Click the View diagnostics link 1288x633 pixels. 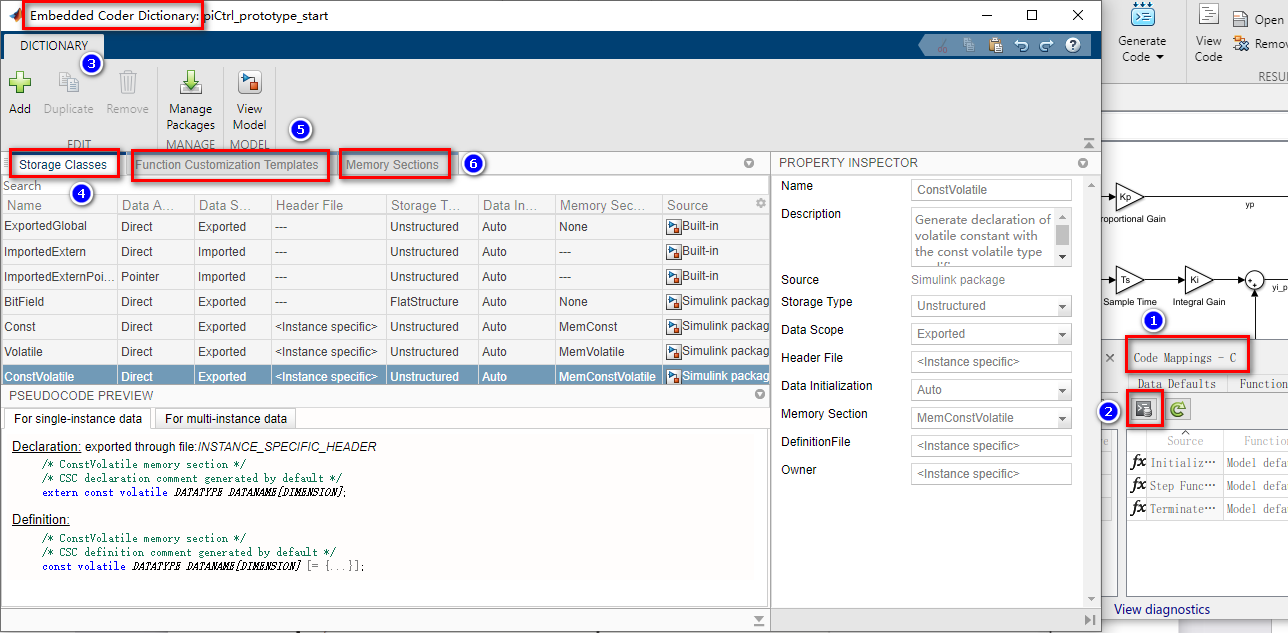click(x=1162, y=609)
